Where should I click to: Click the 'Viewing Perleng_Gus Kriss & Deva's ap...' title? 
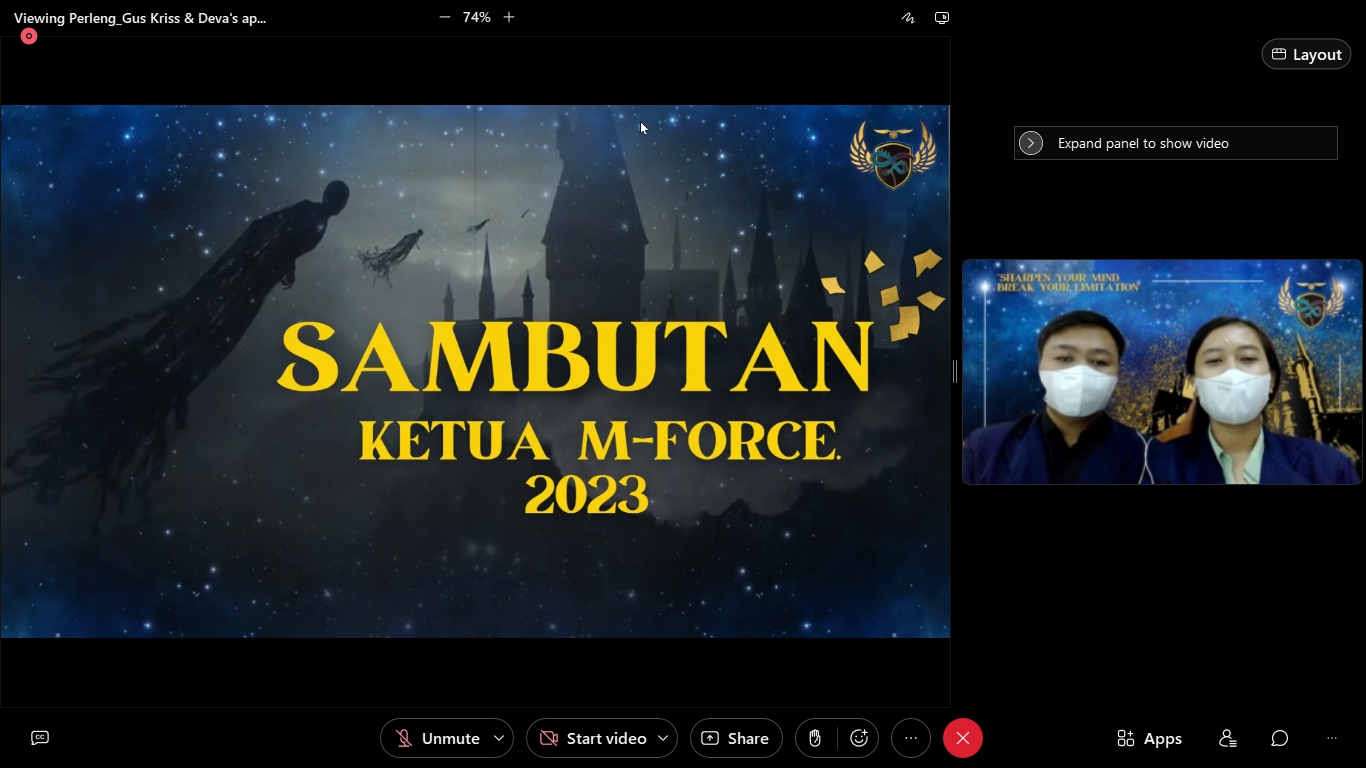tap(140, 17)
